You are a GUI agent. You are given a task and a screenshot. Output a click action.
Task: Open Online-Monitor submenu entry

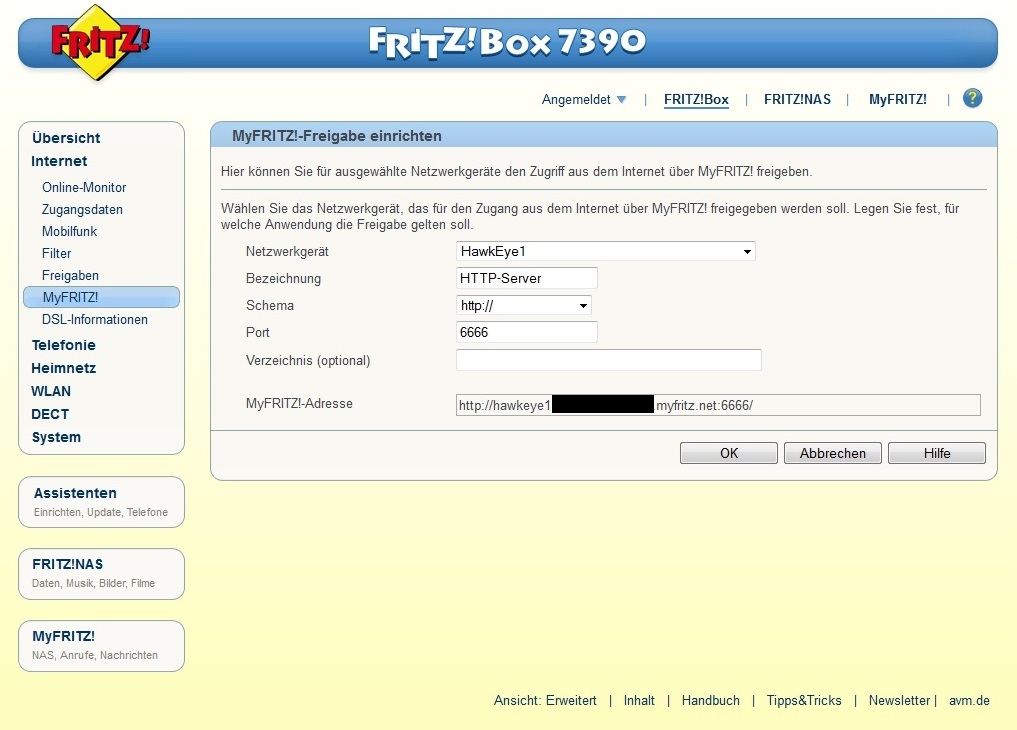84,187
